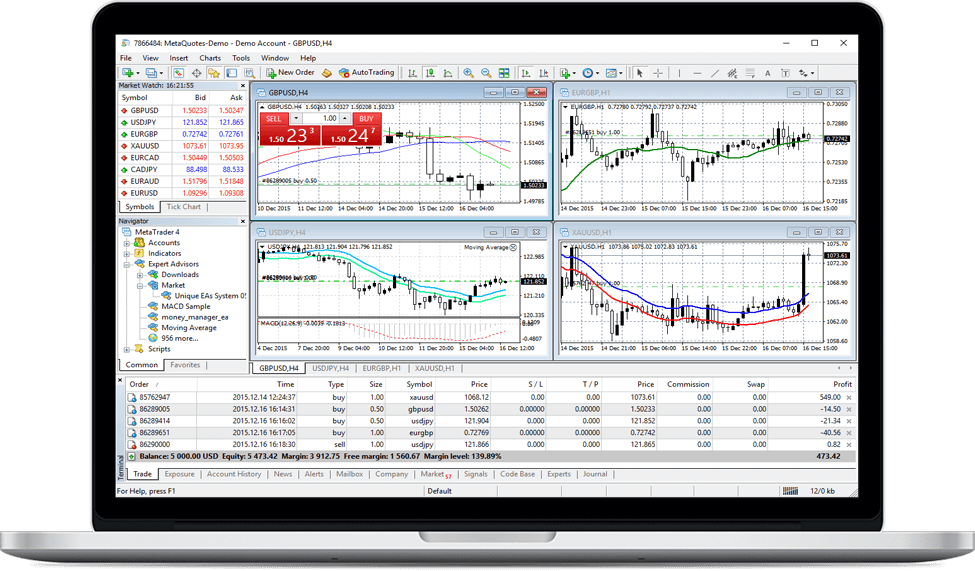Toggle the Market Watch toolbar icon
The width and height of the screenshot is (975, 571).
point(178,73)
